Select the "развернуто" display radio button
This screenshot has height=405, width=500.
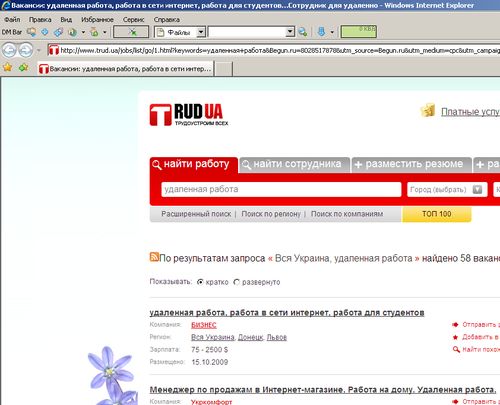click(x=236, y=282)
